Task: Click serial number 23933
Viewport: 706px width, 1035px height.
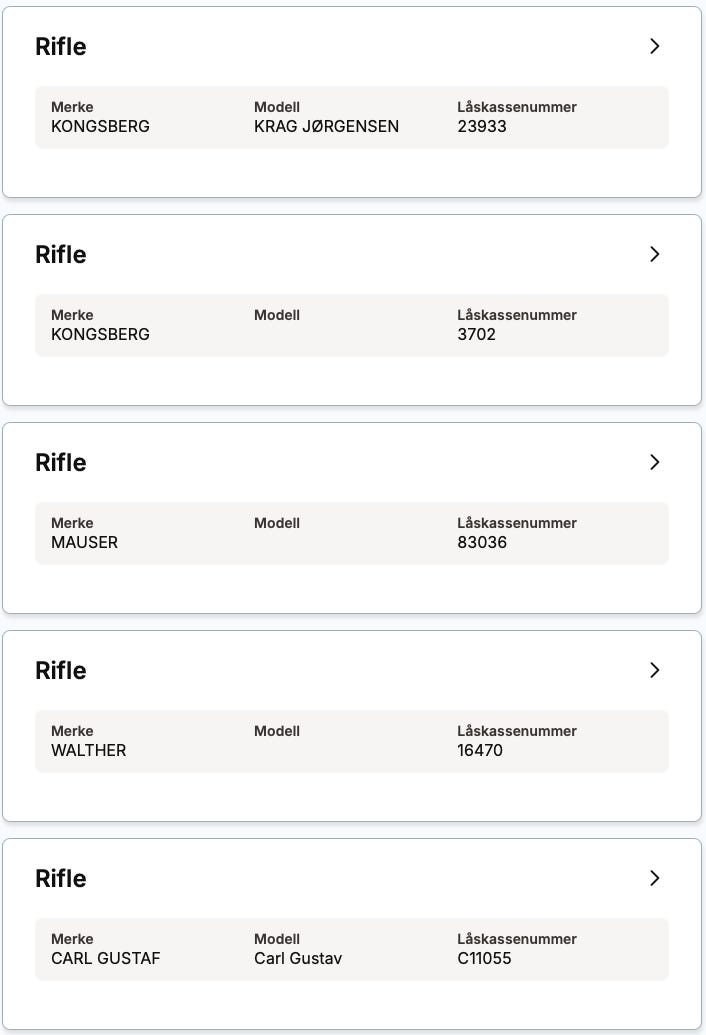Action: pyautogui.click(x=482, y=127)
